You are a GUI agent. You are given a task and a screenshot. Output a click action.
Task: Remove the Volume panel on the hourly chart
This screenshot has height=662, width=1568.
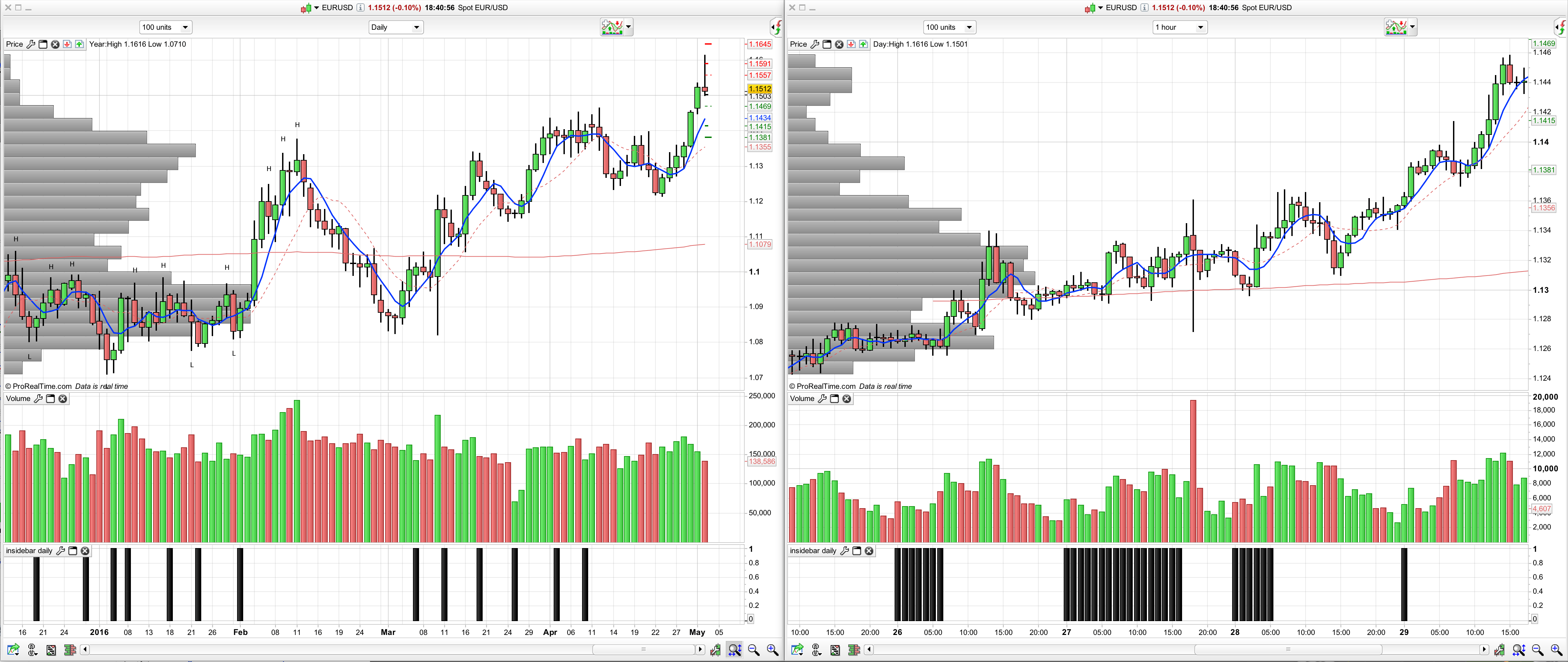point(847,399)
